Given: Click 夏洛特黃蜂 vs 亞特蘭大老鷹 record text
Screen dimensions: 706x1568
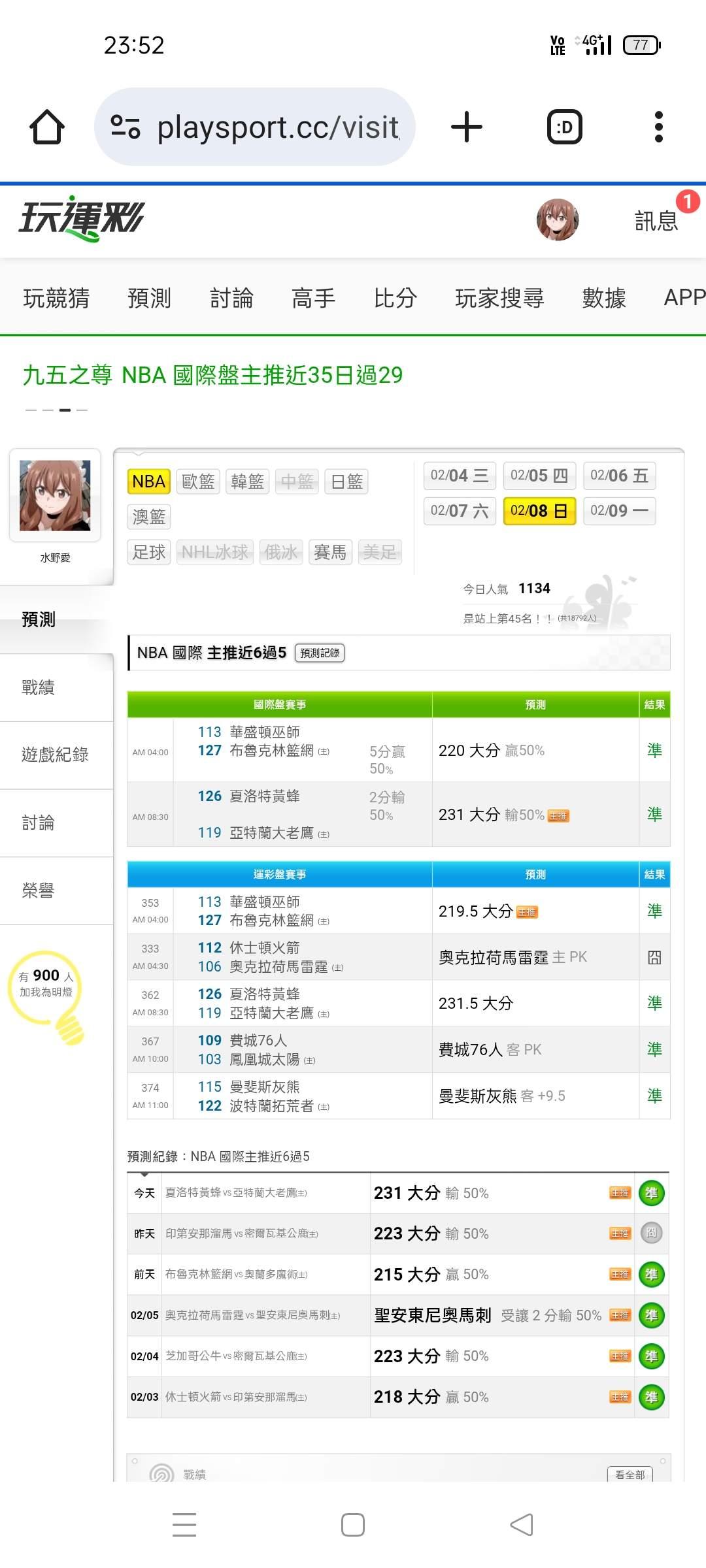Looking at the screenshot, I should click(236, 1193).
